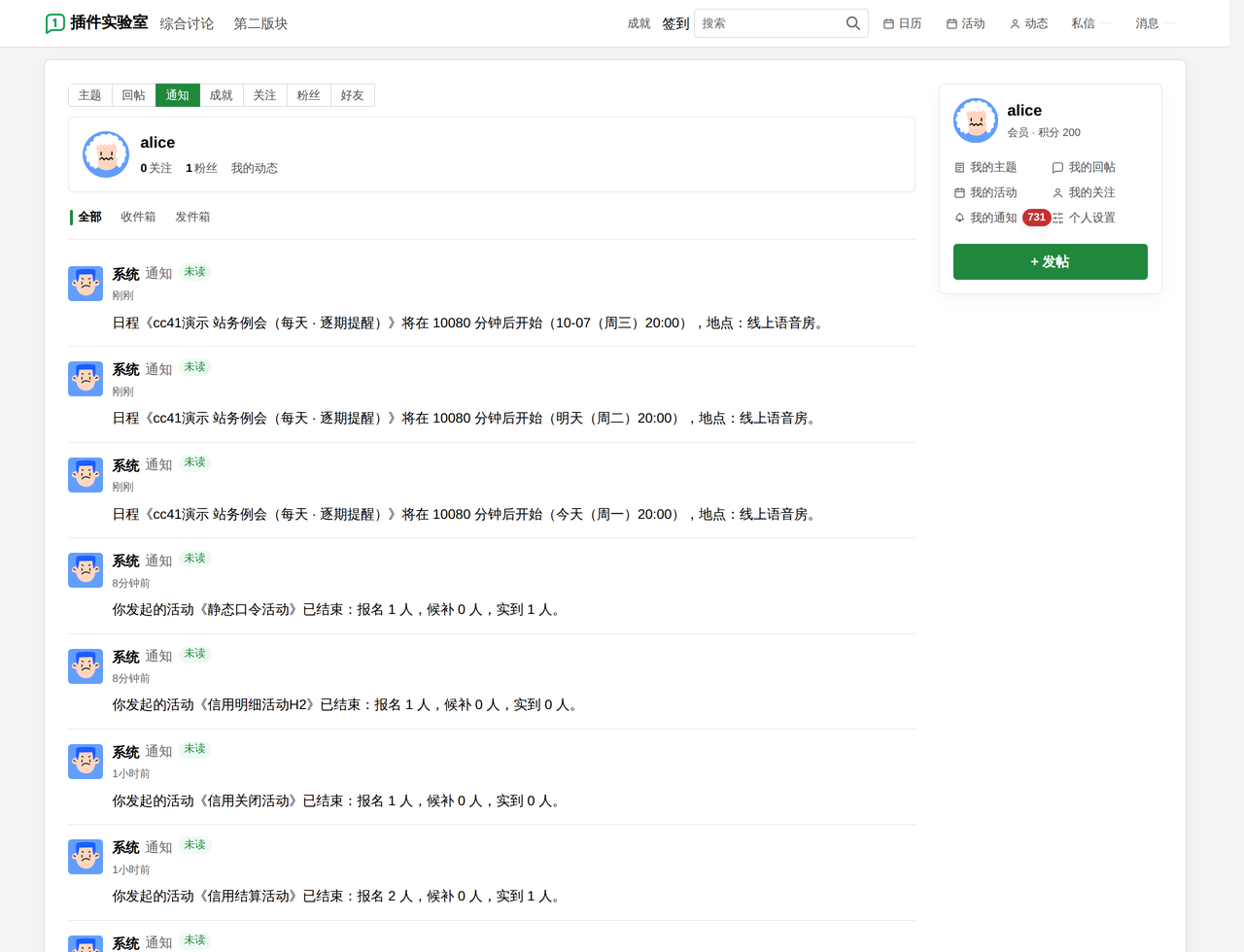Viewport: 1244px width, 952px height.
Task: Open 个人设置 in the sidebar
Action: point(1084,218)
